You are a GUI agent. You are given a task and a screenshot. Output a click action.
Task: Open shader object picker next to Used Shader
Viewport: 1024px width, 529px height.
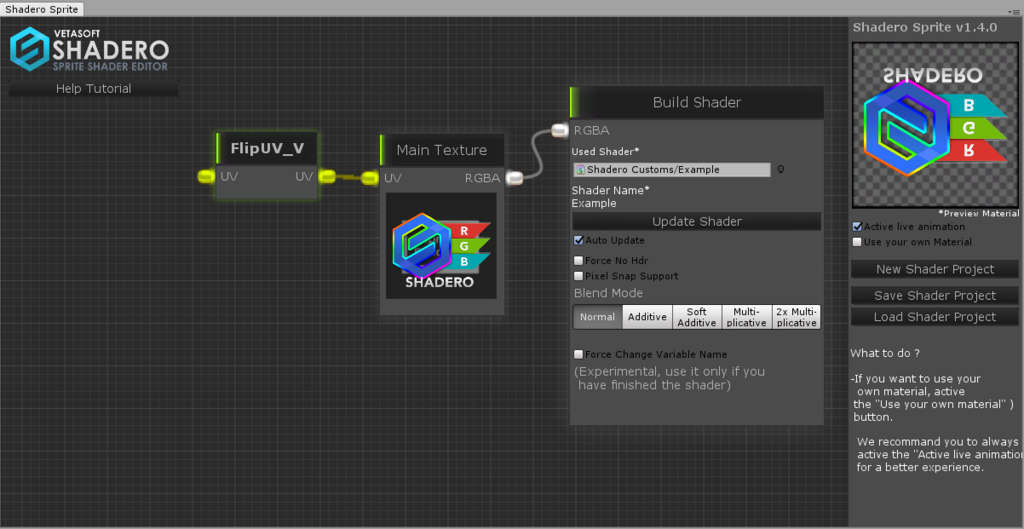pyautogui.click(x=780, y=170)
